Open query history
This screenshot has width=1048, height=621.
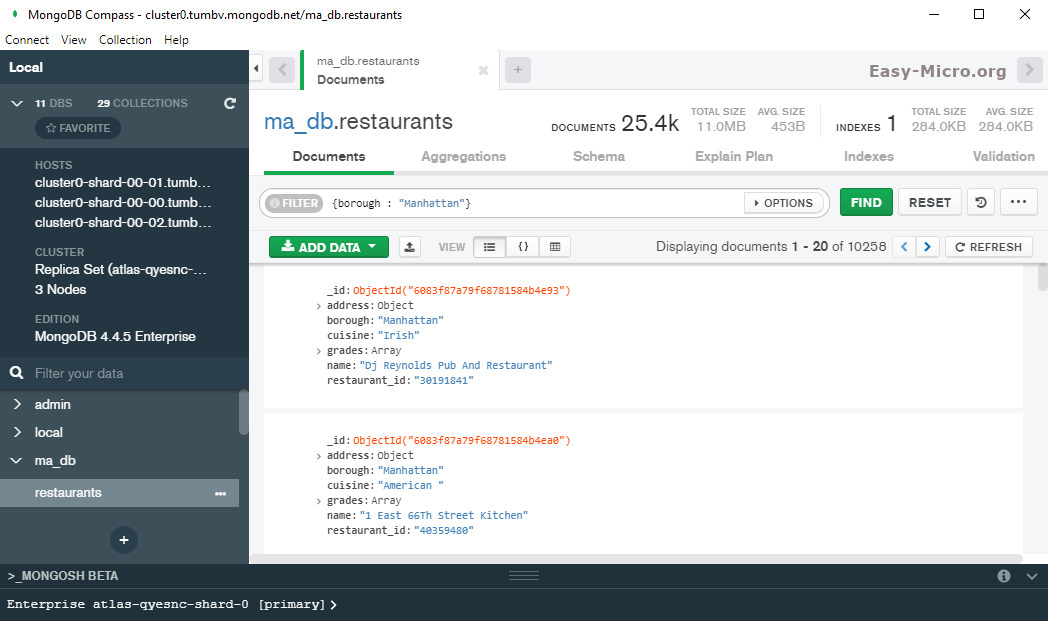pyautogui.click(x=980, y=203)
